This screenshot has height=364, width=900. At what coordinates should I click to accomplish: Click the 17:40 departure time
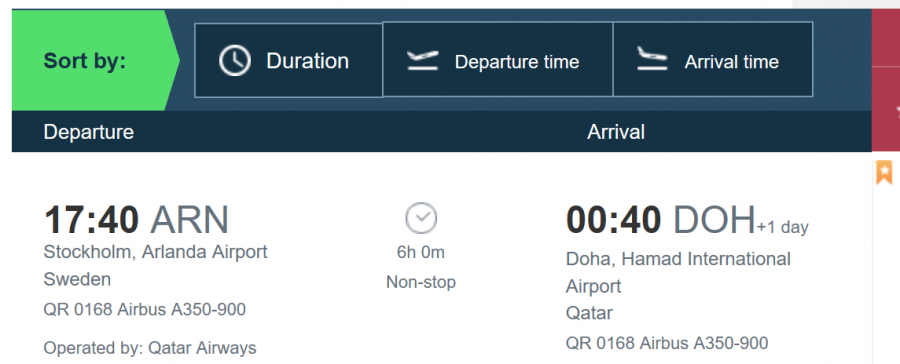coord(92,220)
